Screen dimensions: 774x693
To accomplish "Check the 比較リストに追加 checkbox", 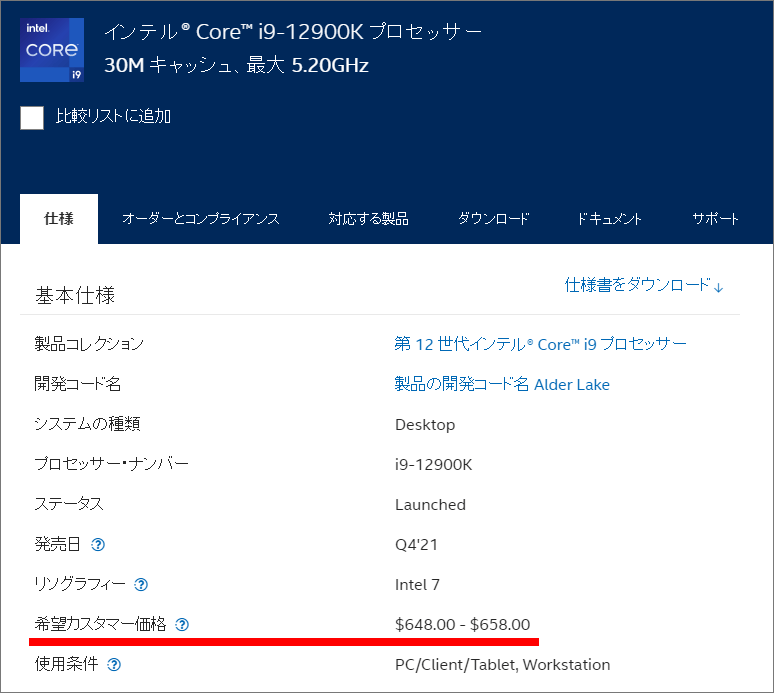I will point(32,118).
